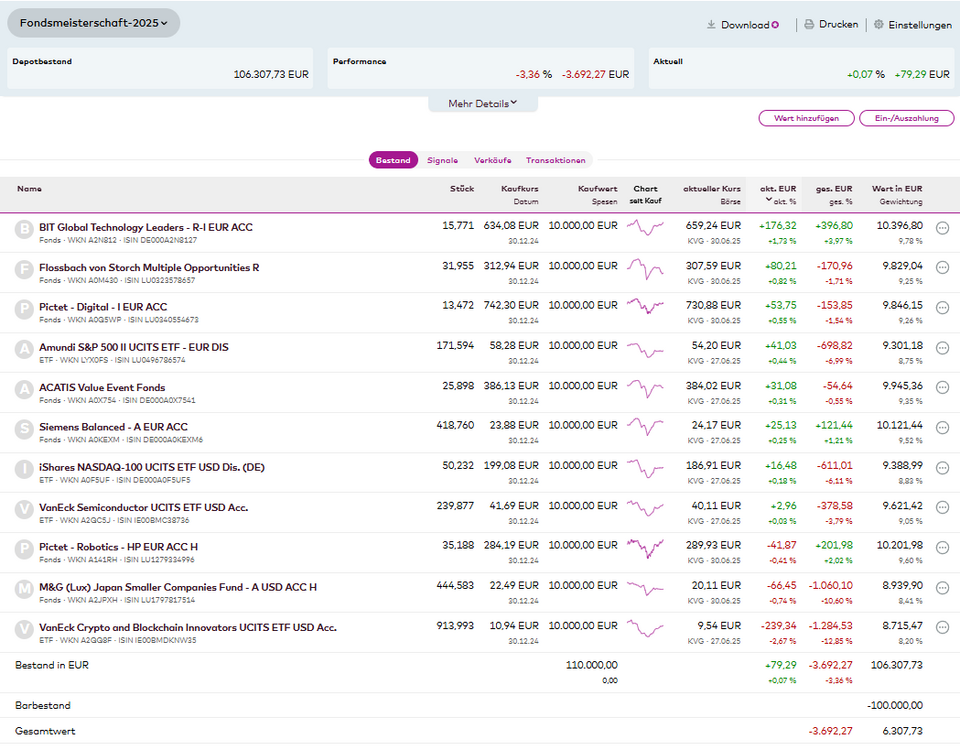The image size is (960, 750).
Task: Click the Ein-/Auszahlung button
Action: (906, 118)
